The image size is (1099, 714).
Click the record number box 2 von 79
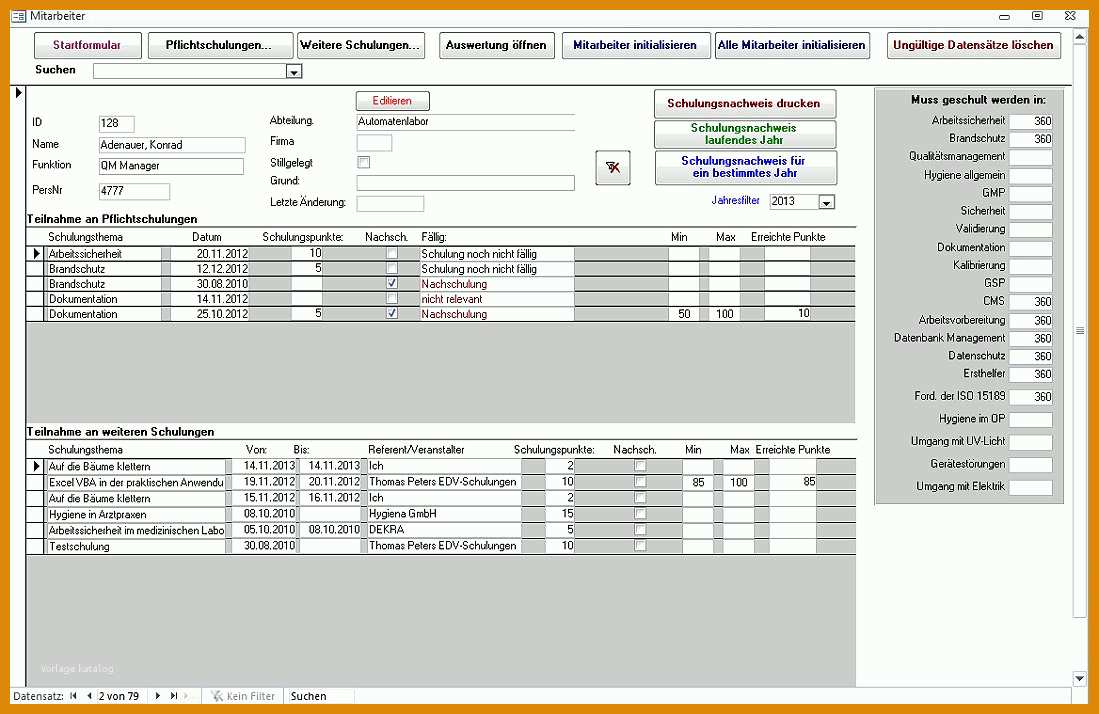[121, 696]
